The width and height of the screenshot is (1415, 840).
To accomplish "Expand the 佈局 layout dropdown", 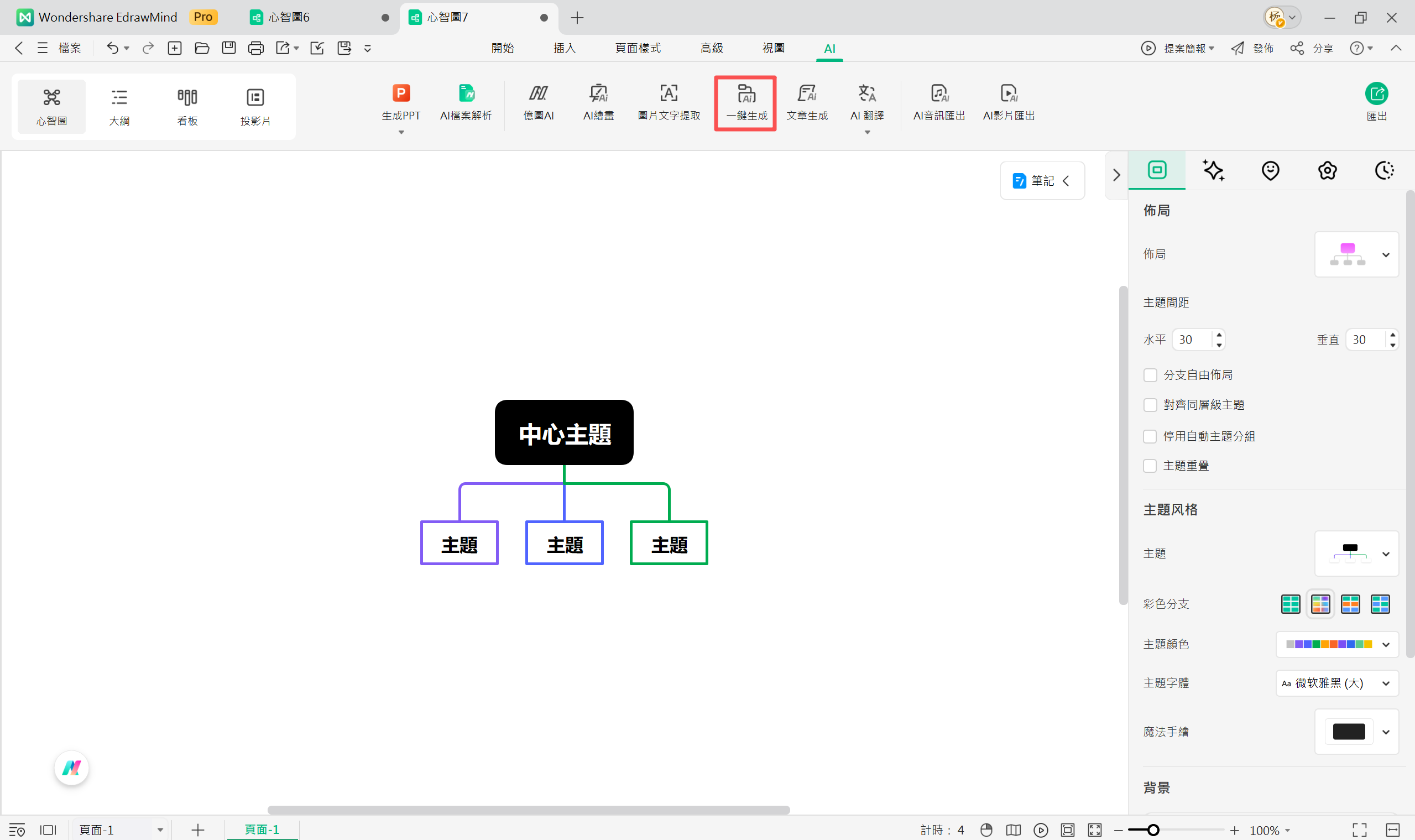I will tap(1357, 255).
